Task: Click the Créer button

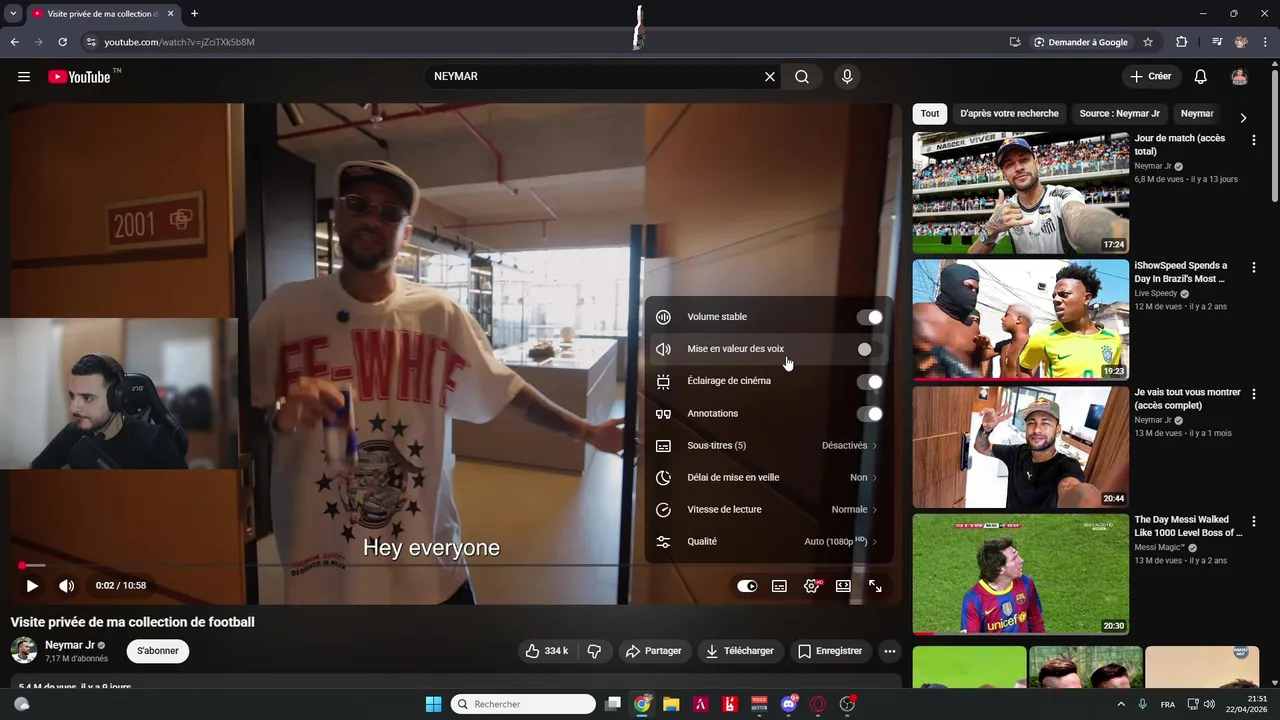Action: [x=1151, y=77]
